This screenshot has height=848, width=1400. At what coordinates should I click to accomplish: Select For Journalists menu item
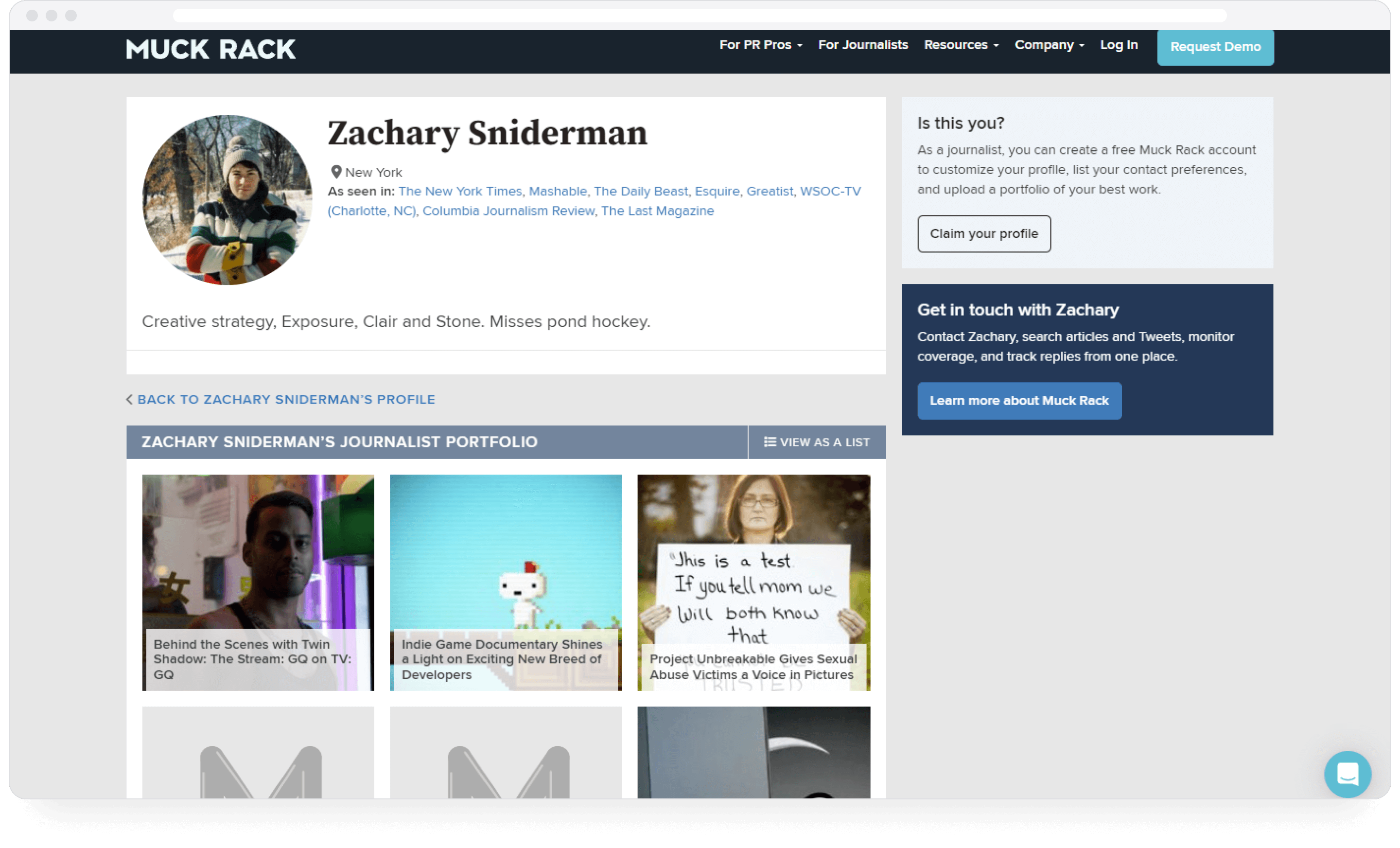(x=863, y=45)
